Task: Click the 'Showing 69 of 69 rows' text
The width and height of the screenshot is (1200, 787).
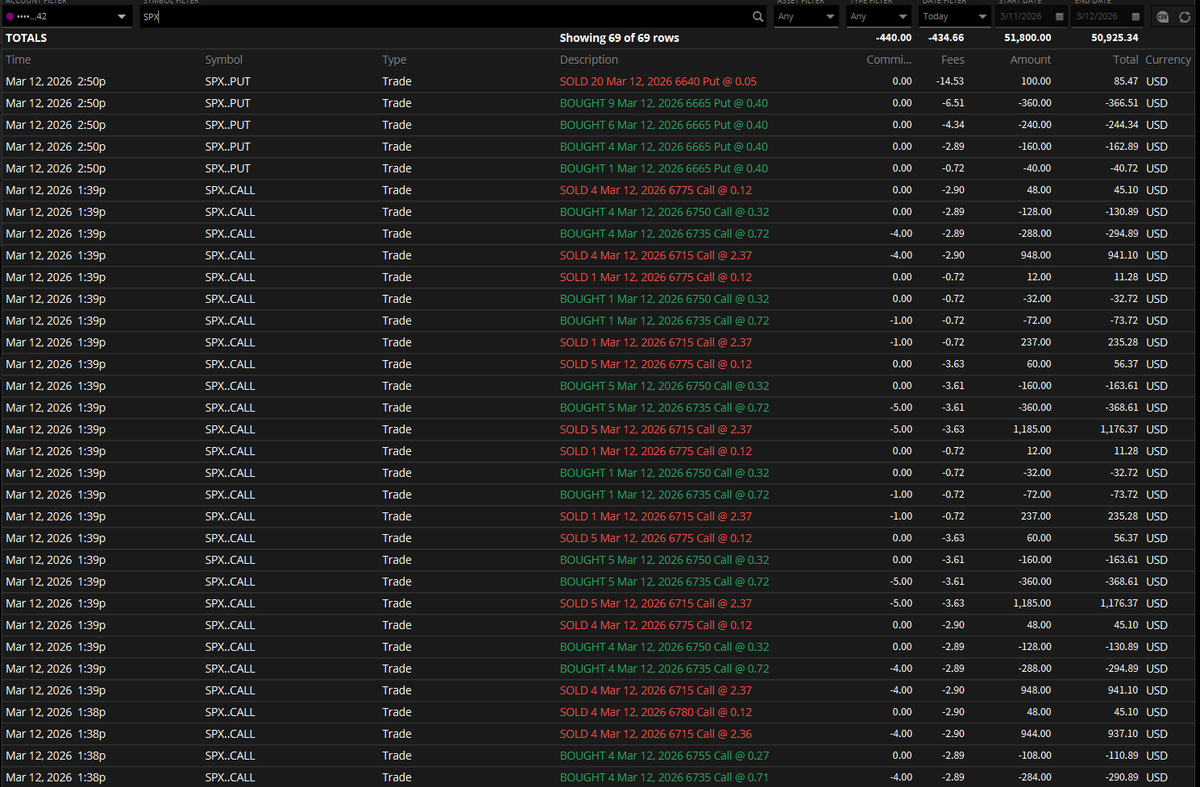Action: pos(619,38)
